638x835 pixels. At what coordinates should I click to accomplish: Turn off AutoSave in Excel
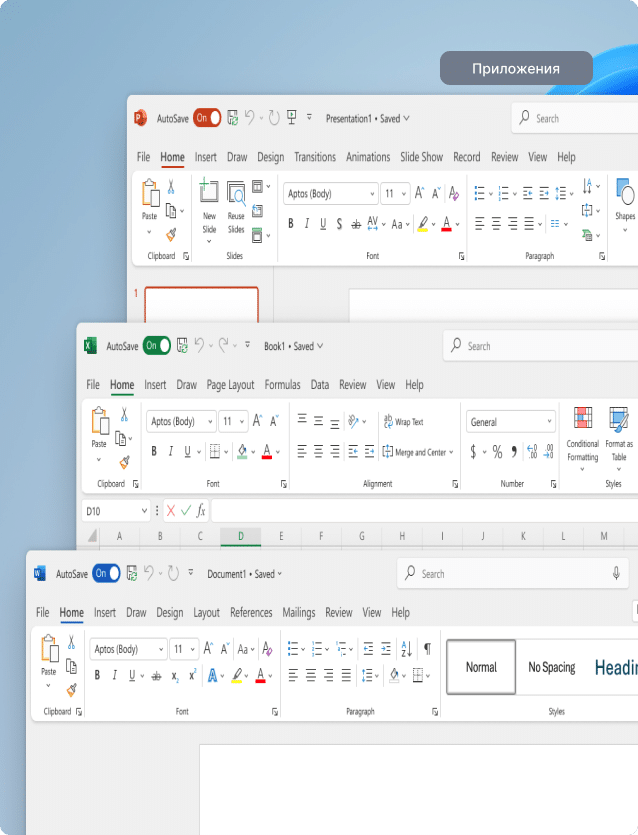157,346
